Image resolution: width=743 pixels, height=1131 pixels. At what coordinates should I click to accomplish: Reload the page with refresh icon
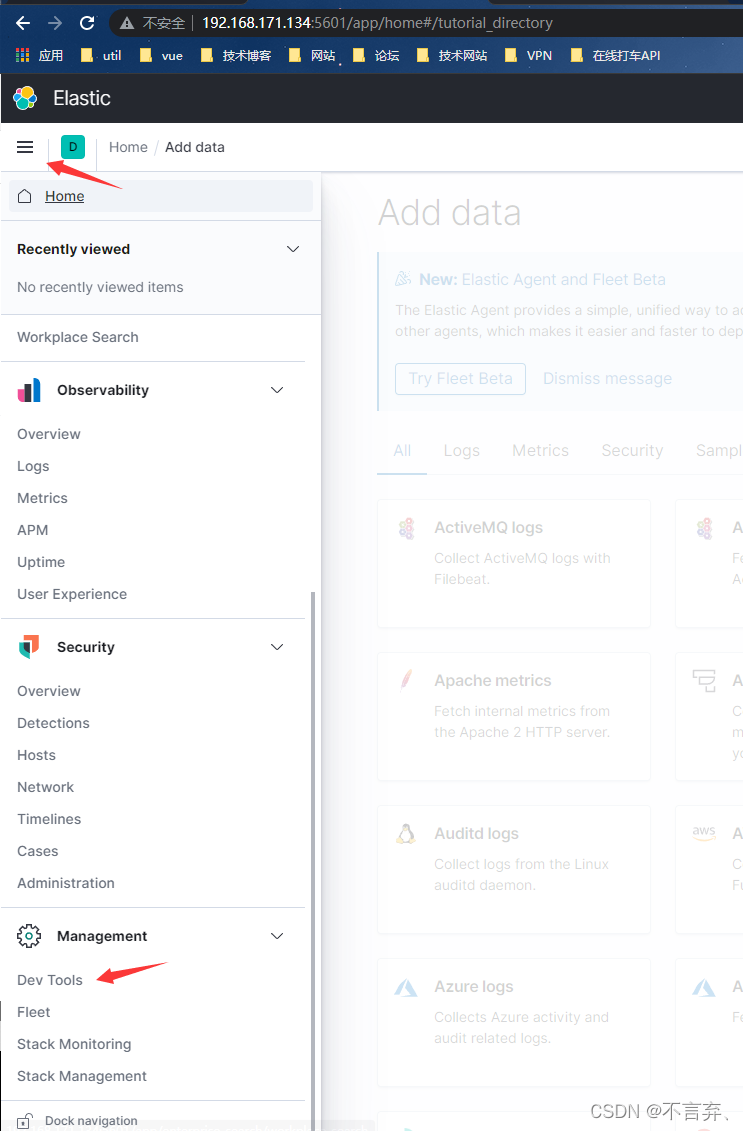click(87, 23)
